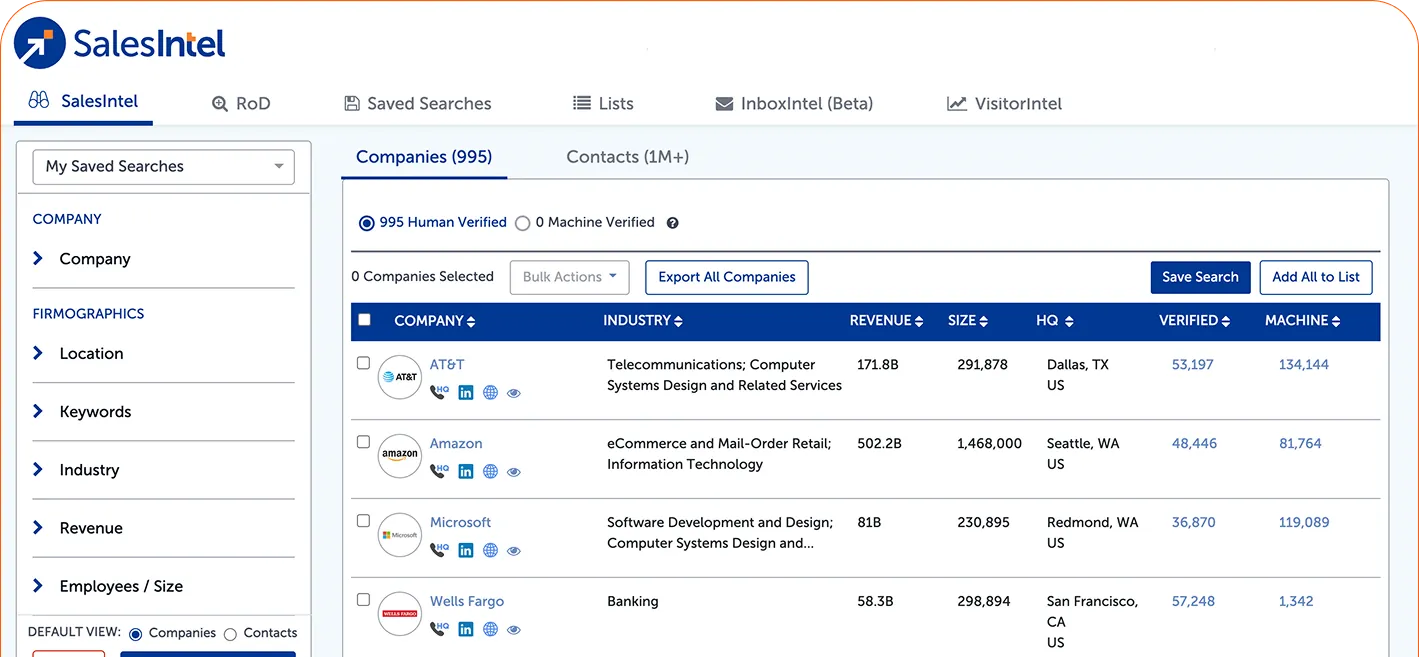Screen dimensions: 1419x657
Task: Open VisitorIntel chart section
Action: (1003, 103)
